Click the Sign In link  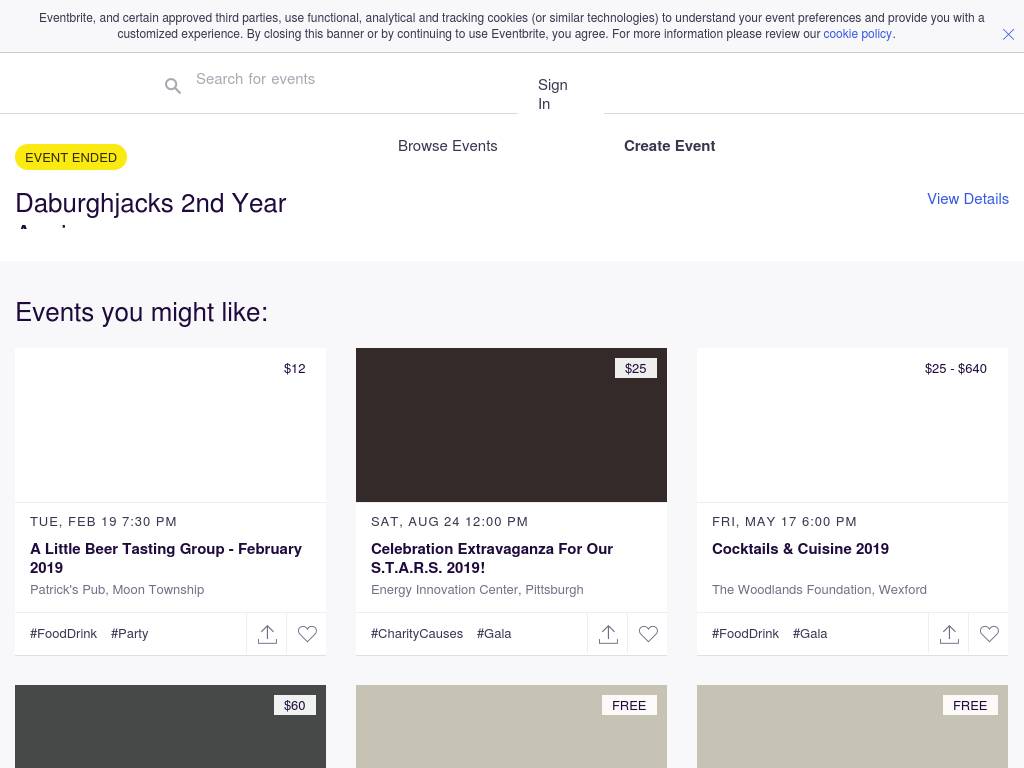pyautogui.click(x=552, y=94)
